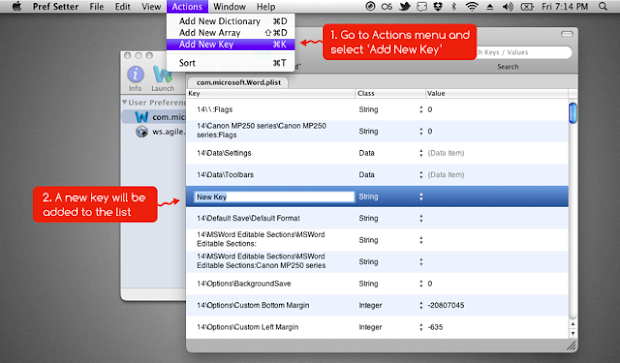
Task: Click the -635 value cell
Action: click(435, 327)
